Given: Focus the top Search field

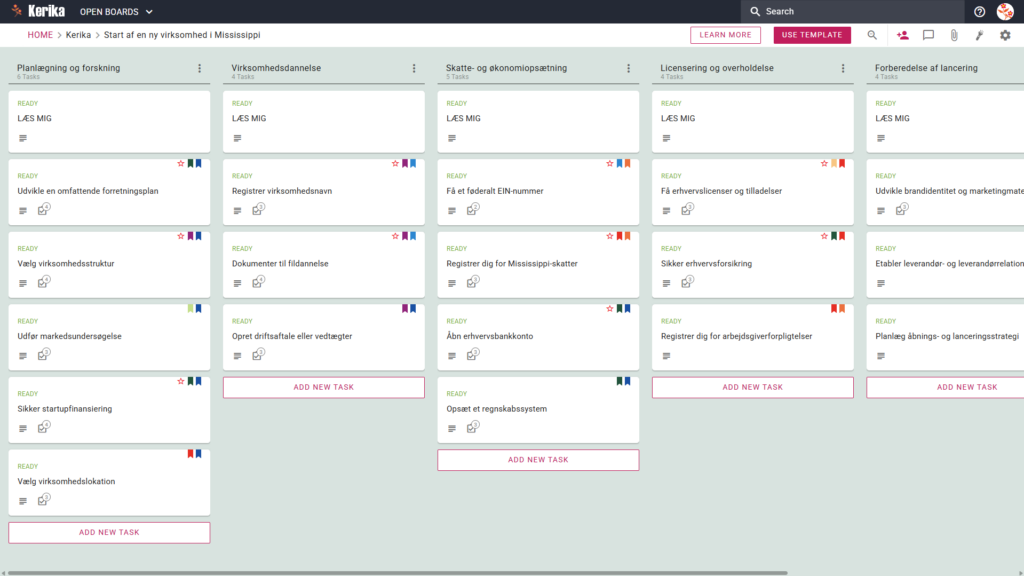Looking at the screenshot, I should 852,12.
